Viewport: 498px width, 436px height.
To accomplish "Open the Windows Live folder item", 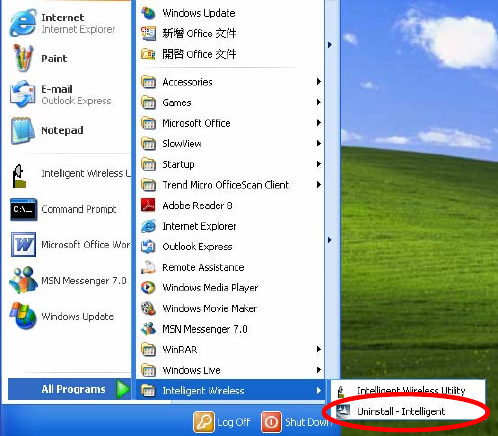I will pyautogui.click(x=230, y=370).
